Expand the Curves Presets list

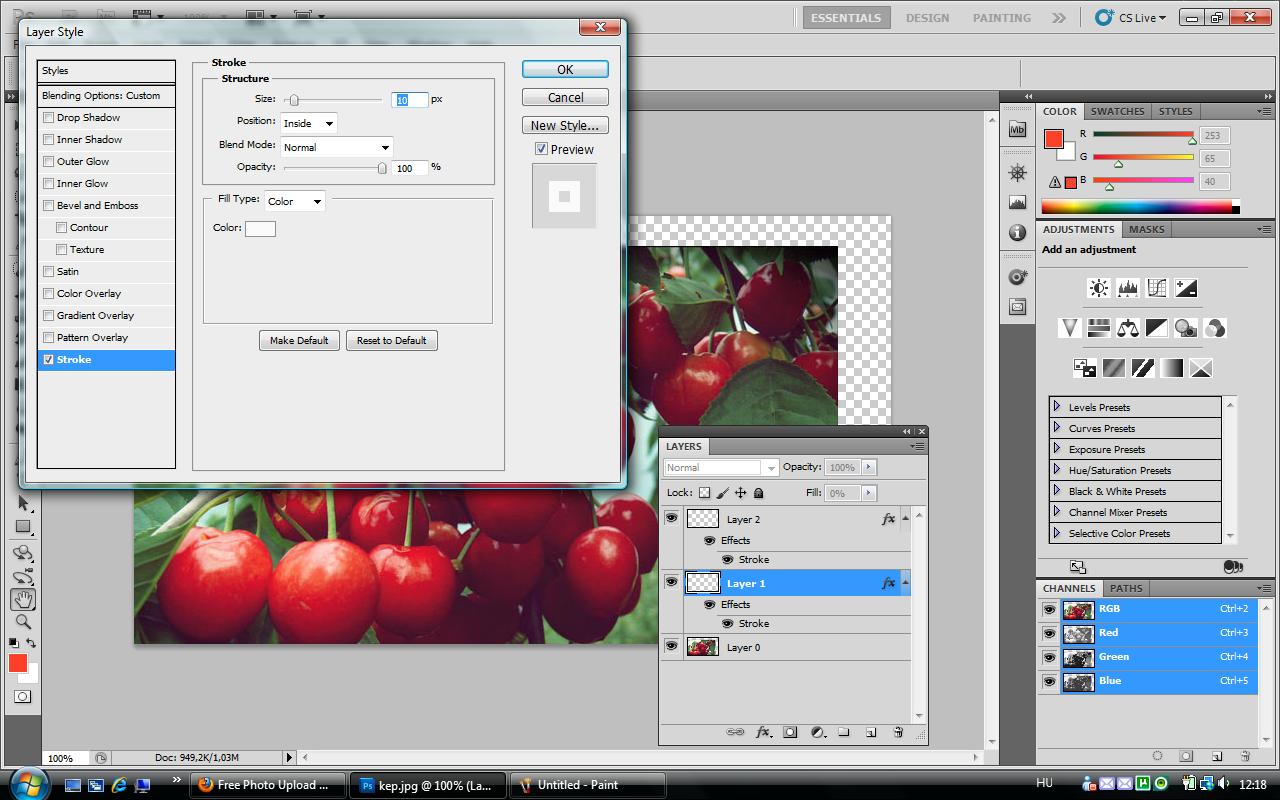click(x=1056, y=428)
